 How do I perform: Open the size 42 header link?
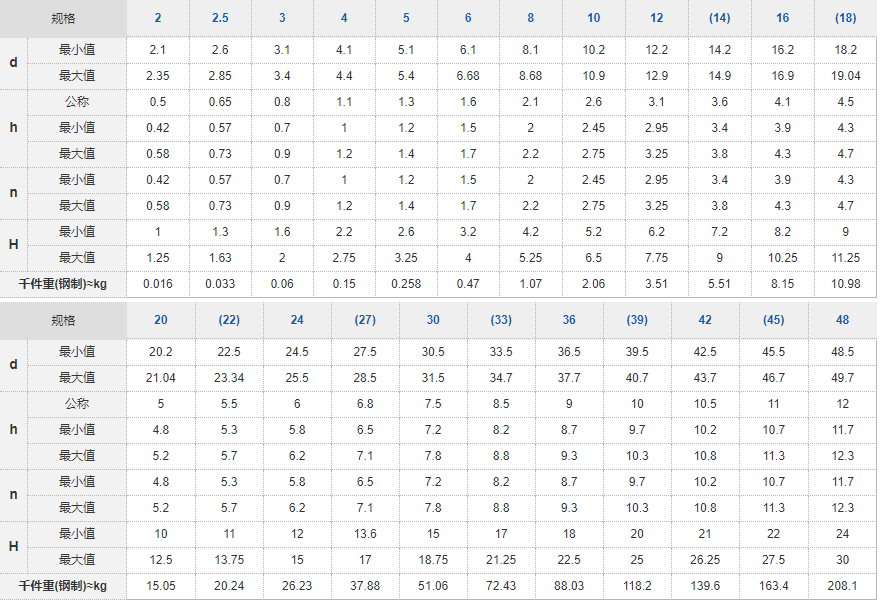point(705,320)
